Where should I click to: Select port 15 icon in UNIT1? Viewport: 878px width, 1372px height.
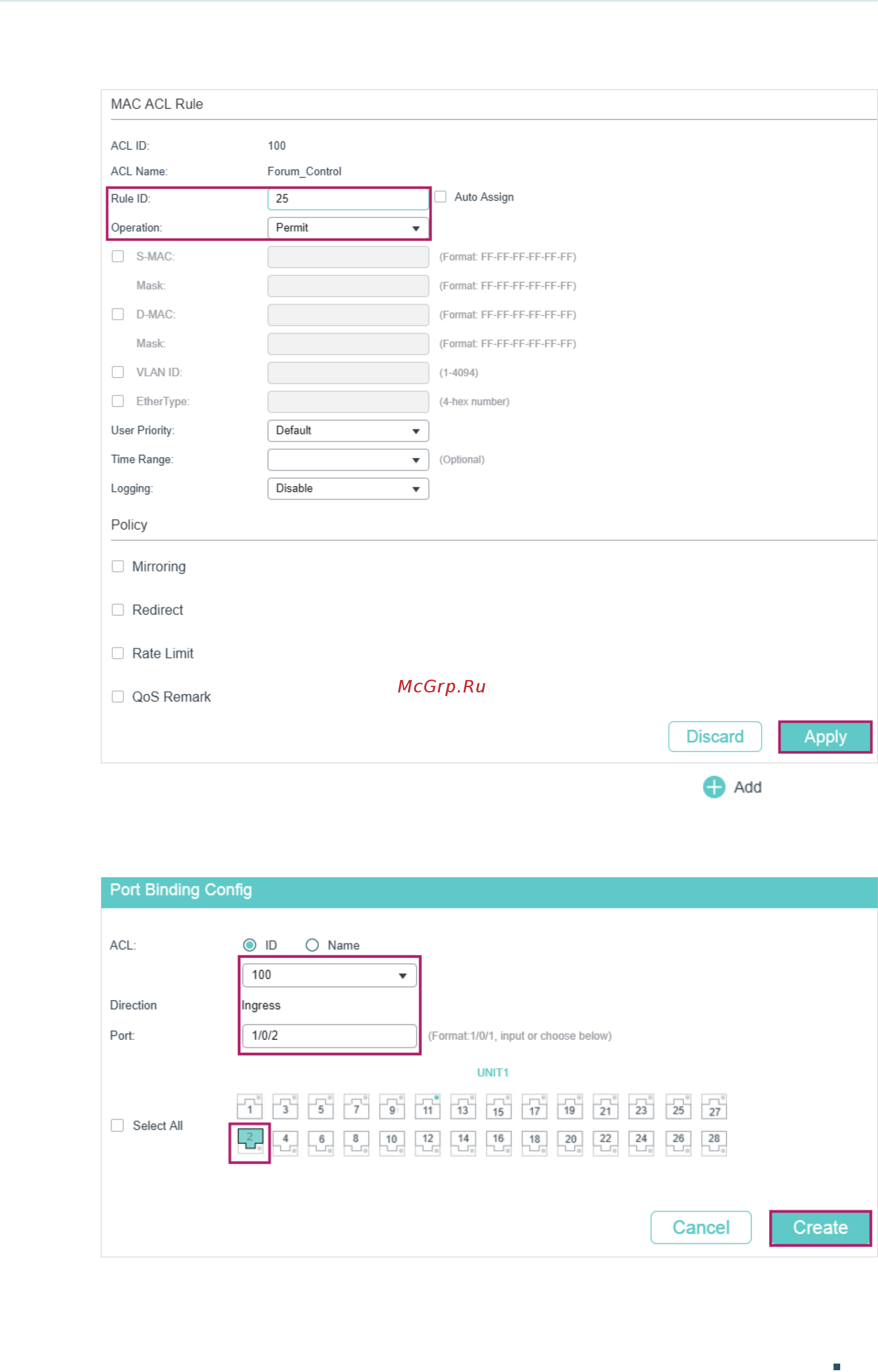(499, 1107)
